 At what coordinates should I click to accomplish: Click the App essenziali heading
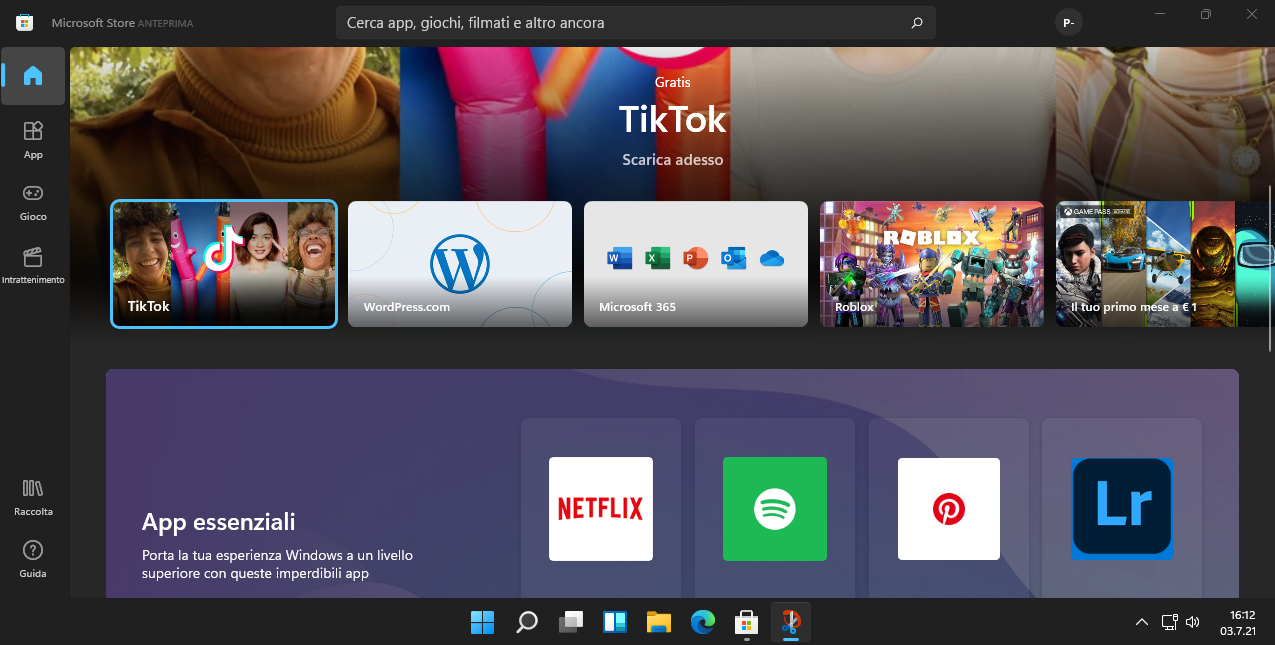218,522
